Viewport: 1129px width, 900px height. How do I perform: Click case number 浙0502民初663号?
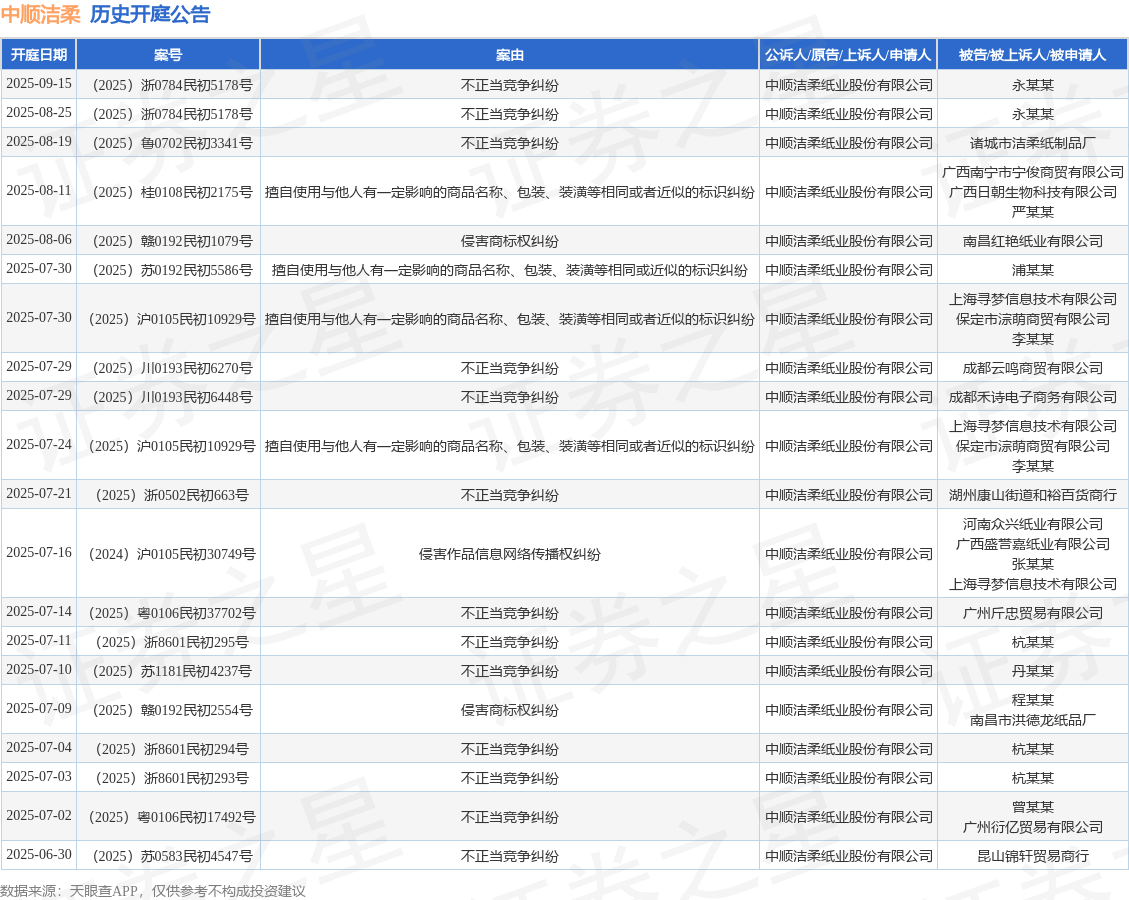coord(172,495)
